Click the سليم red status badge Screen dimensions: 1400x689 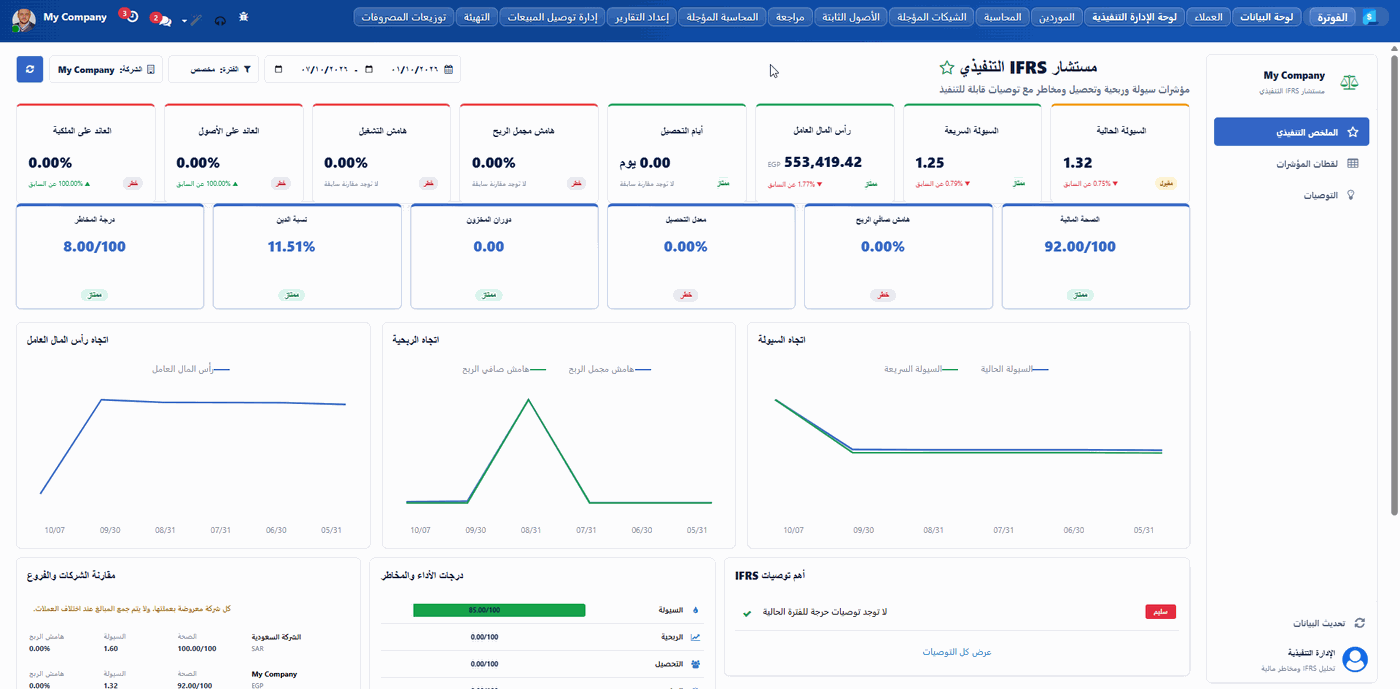tap(1160, 612)
